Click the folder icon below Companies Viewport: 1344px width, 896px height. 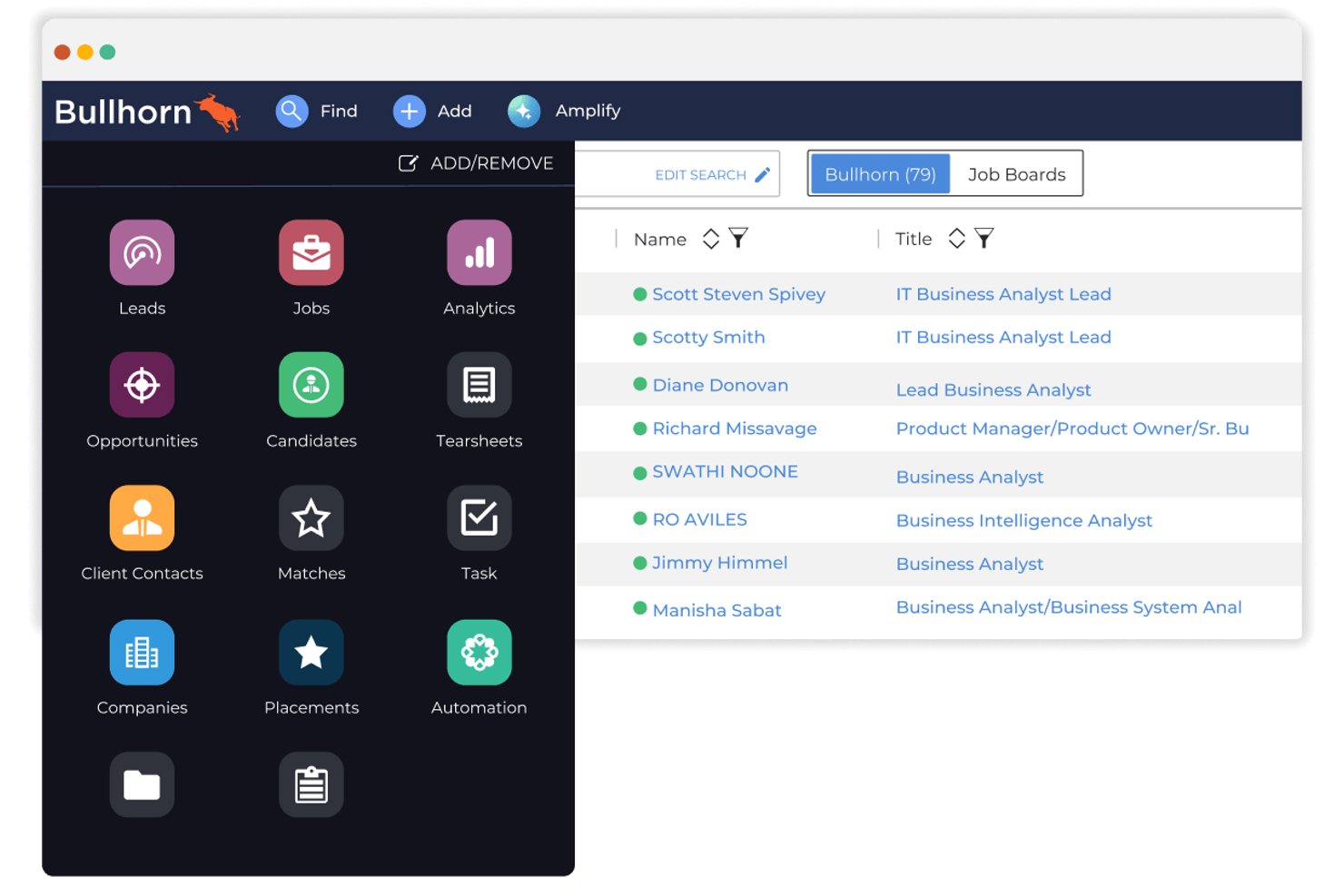click(x=142, y=784)
